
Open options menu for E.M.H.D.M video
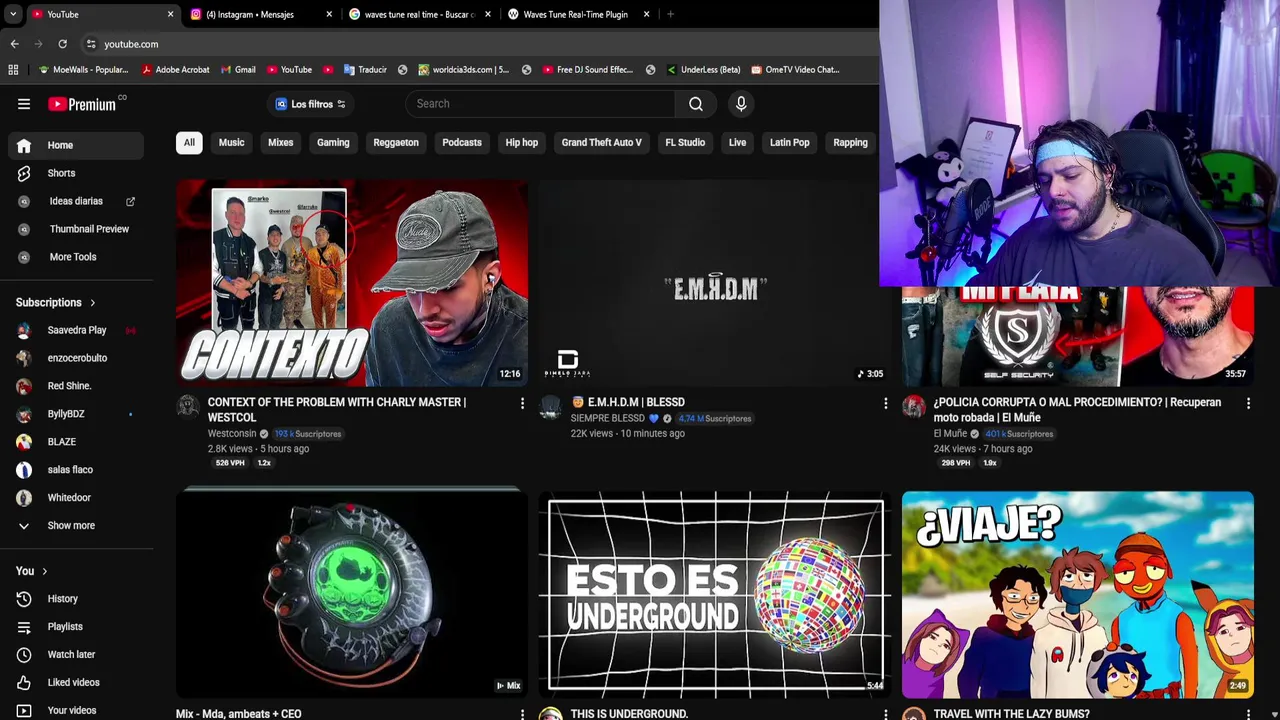point(885,403)
